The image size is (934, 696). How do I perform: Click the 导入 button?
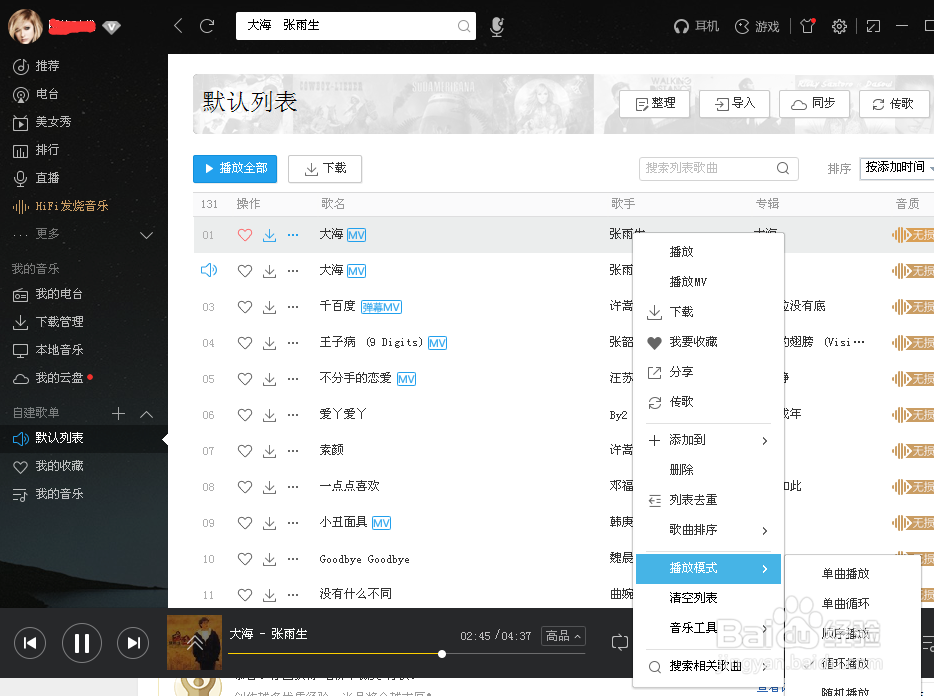click(734, 104)
